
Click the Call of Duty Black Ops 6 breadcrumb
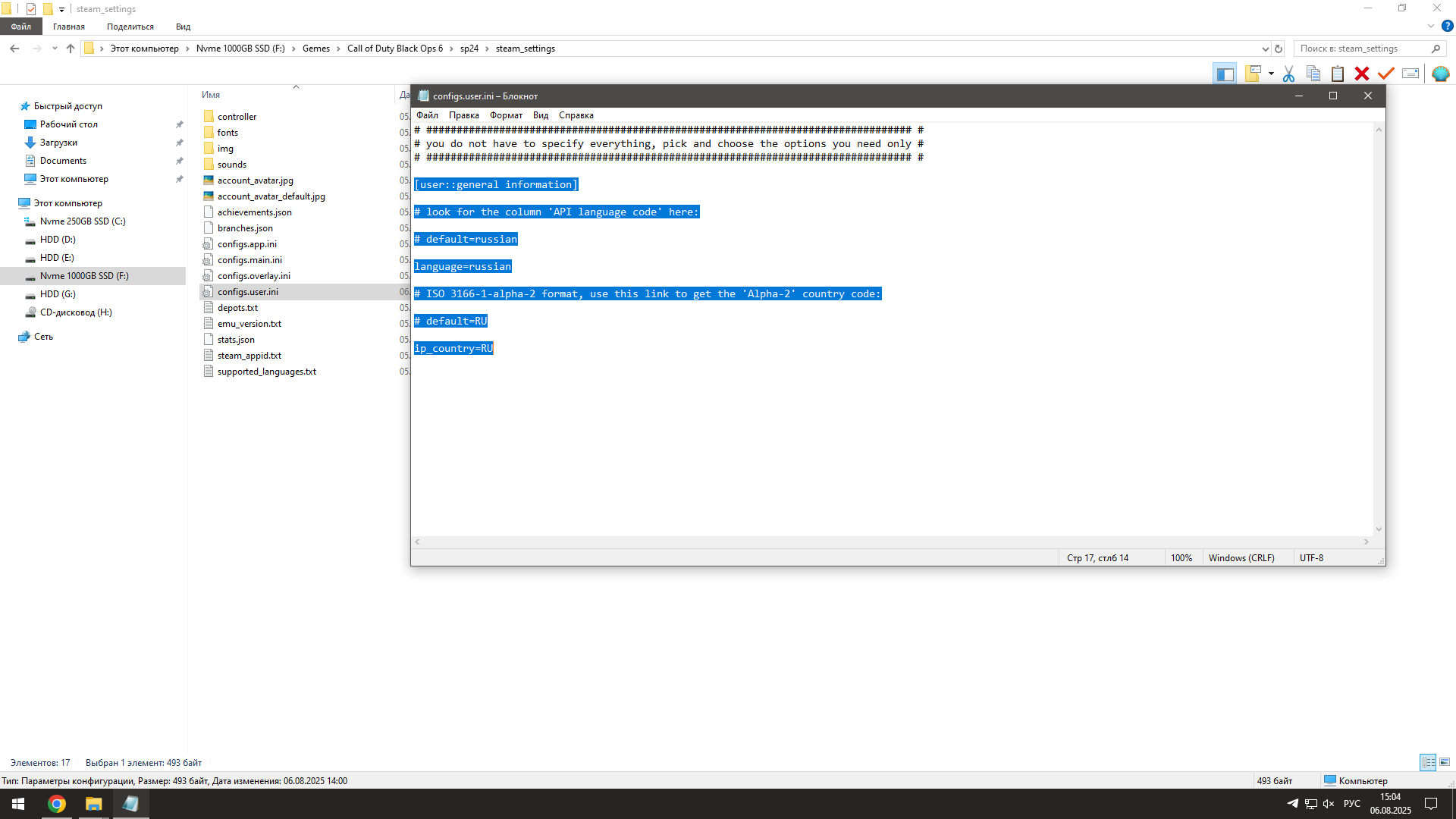(x=394, y=49)
